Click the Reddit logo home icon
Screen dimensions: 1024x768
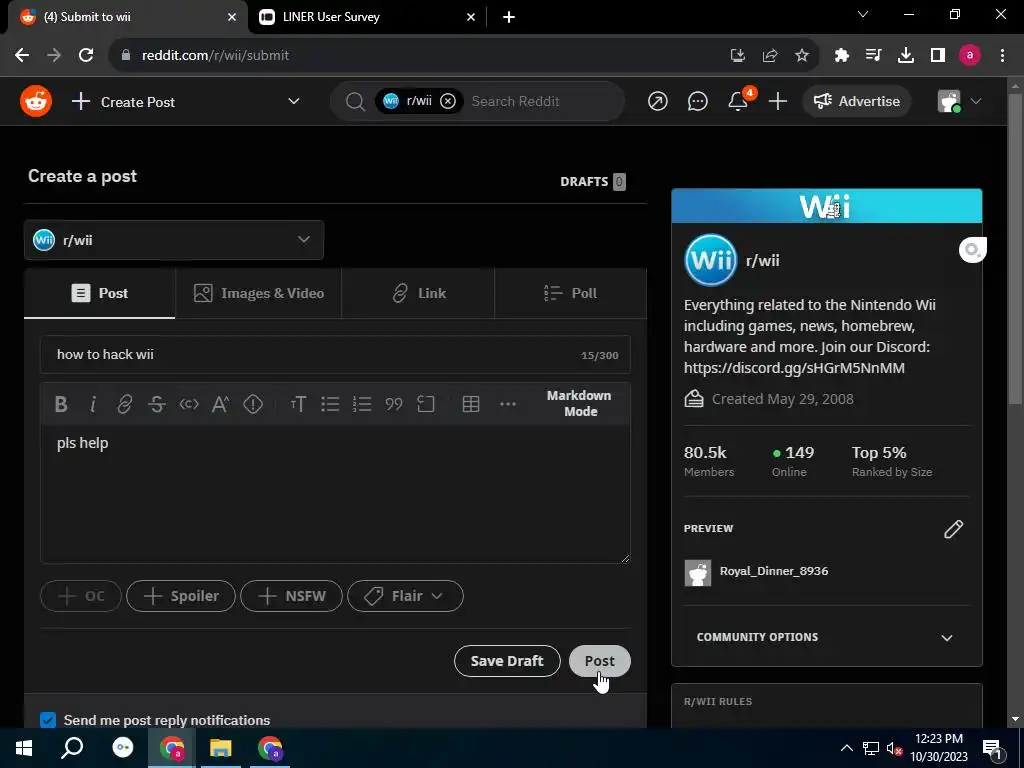point(36,101)
